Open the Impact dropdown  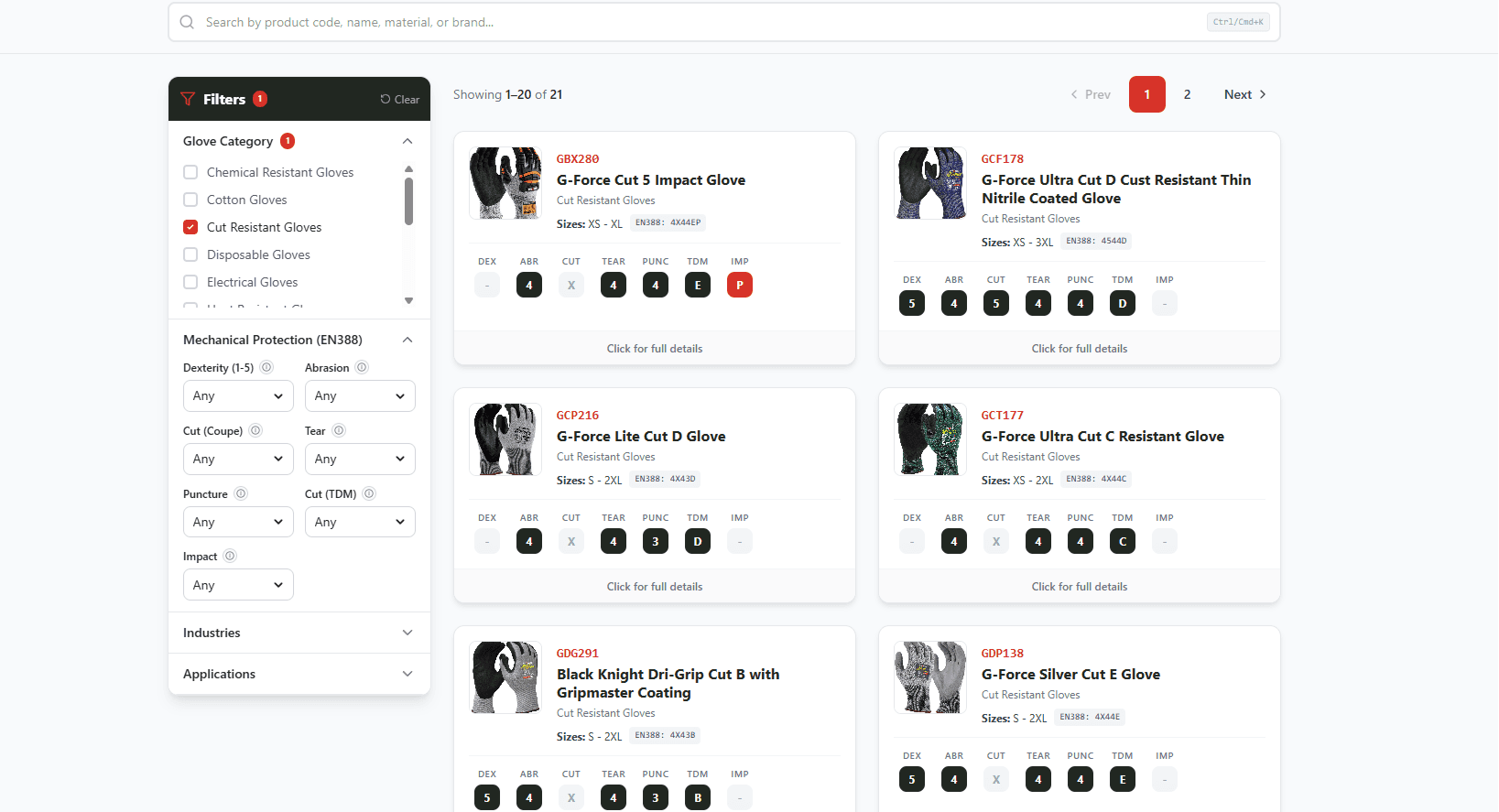[x=238, y=585]
